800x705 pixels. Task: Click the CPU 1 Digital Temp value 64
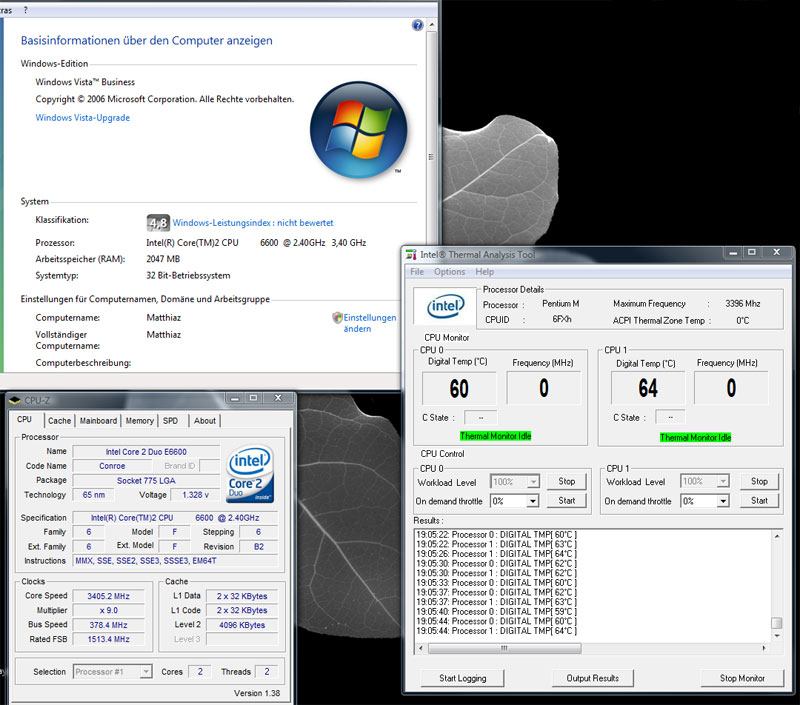[x=647, y=388]
